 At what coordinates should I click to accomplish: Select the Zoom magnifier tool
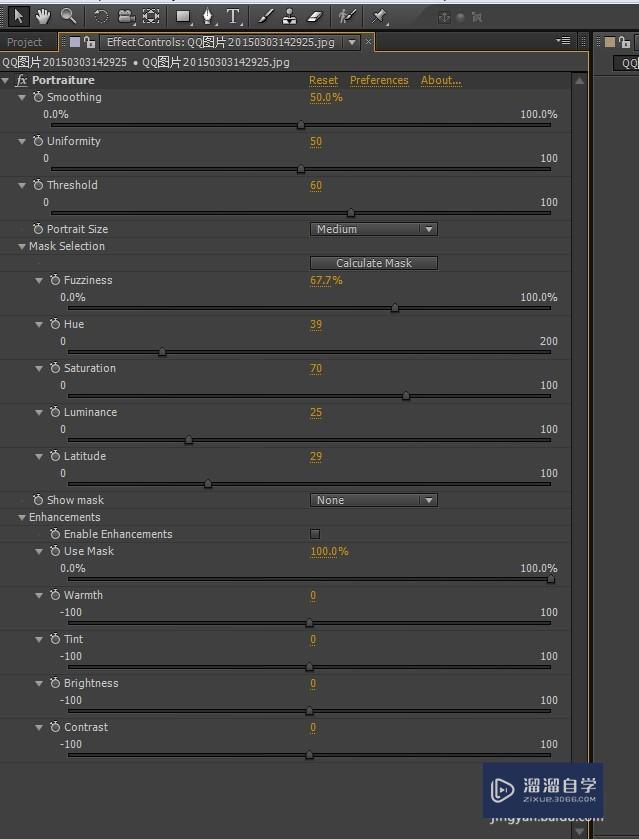[x=68, y=15]
